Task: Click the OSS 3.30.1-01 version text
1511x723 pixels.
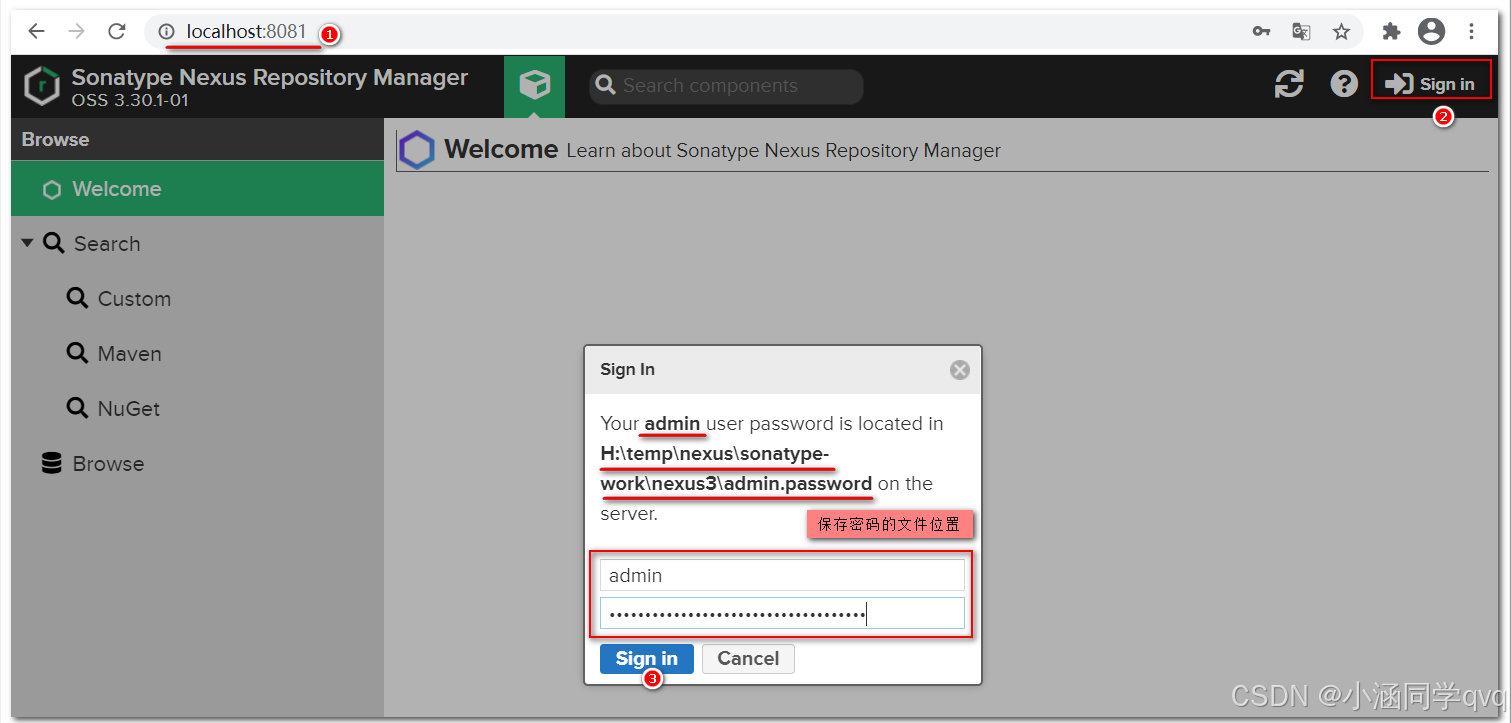Action: (130, 100)
